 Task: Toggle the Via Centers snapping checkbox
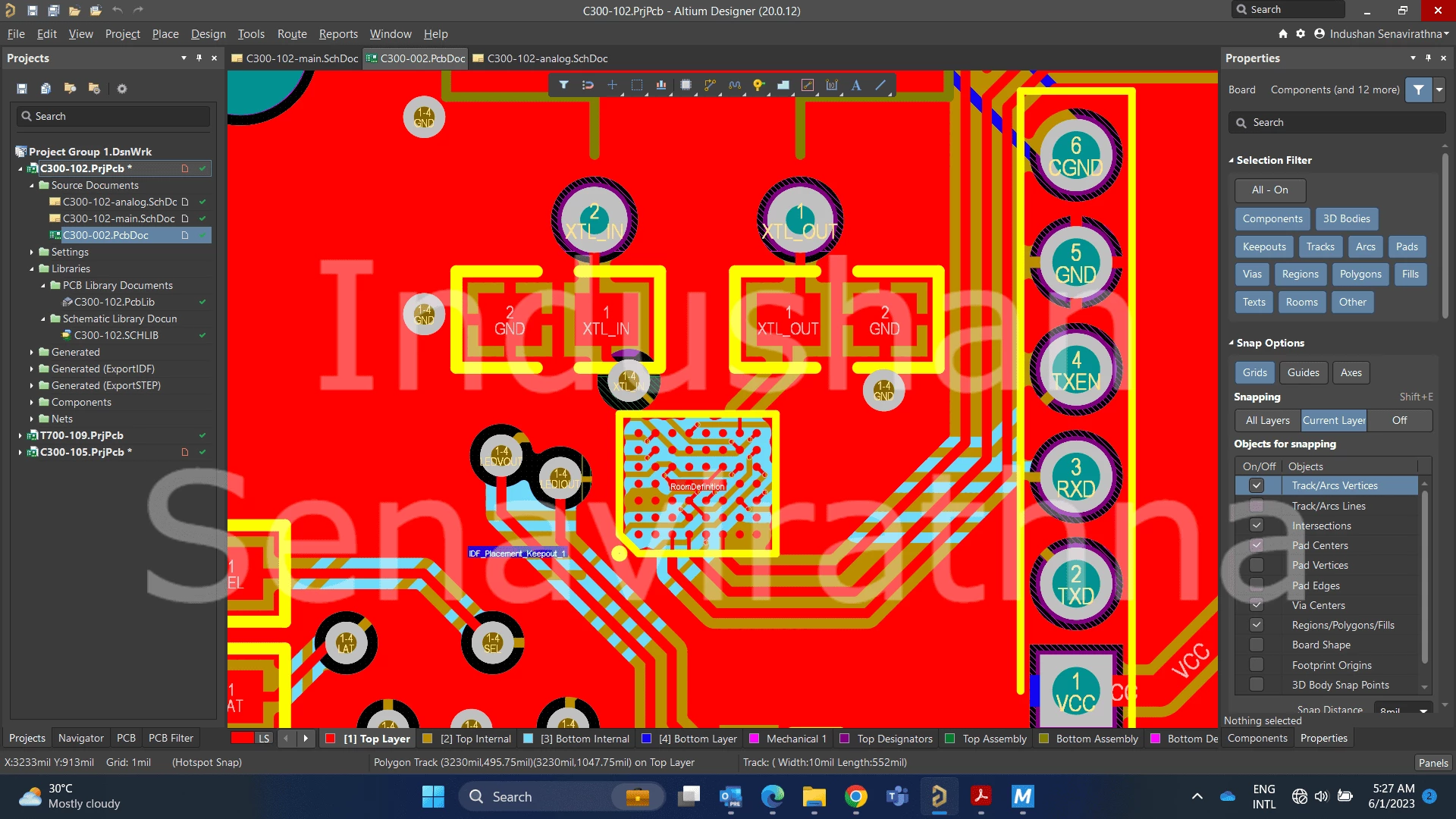[1257, 605]
